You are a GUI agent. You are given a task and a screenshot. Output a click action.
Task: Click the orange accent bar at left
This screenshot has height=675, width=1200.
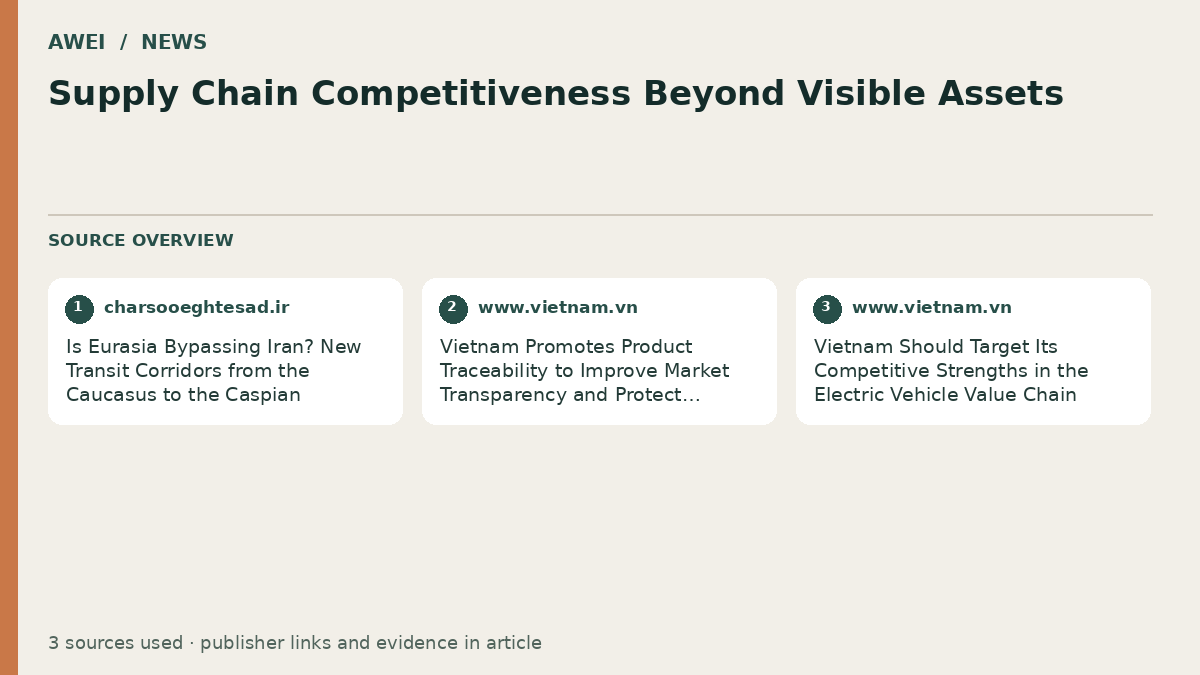(x=9, y=337)
